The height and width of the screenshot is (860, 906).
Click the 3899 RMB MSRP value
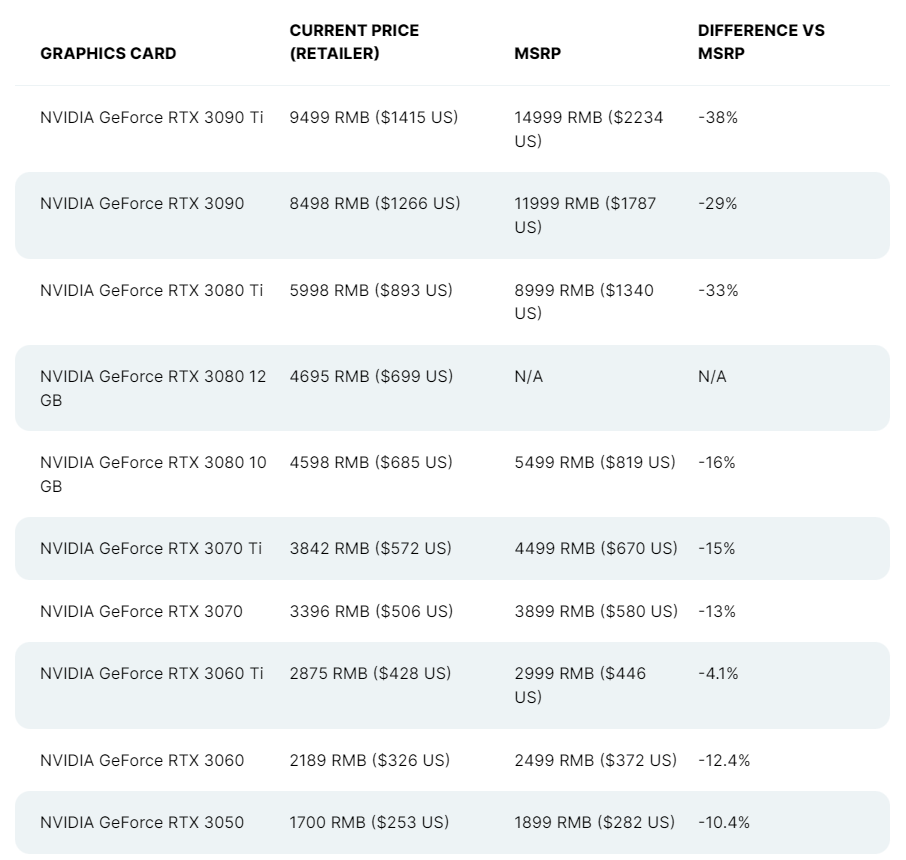[x=595, y=611]
